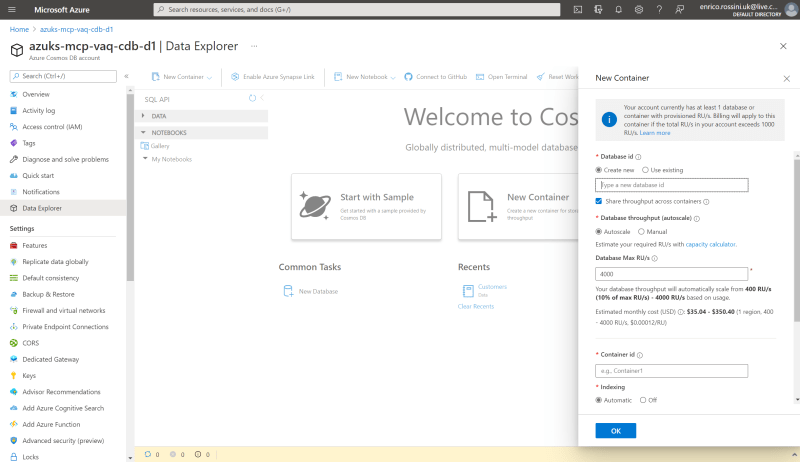Collapse the My Notebooks node

[145, 159]
